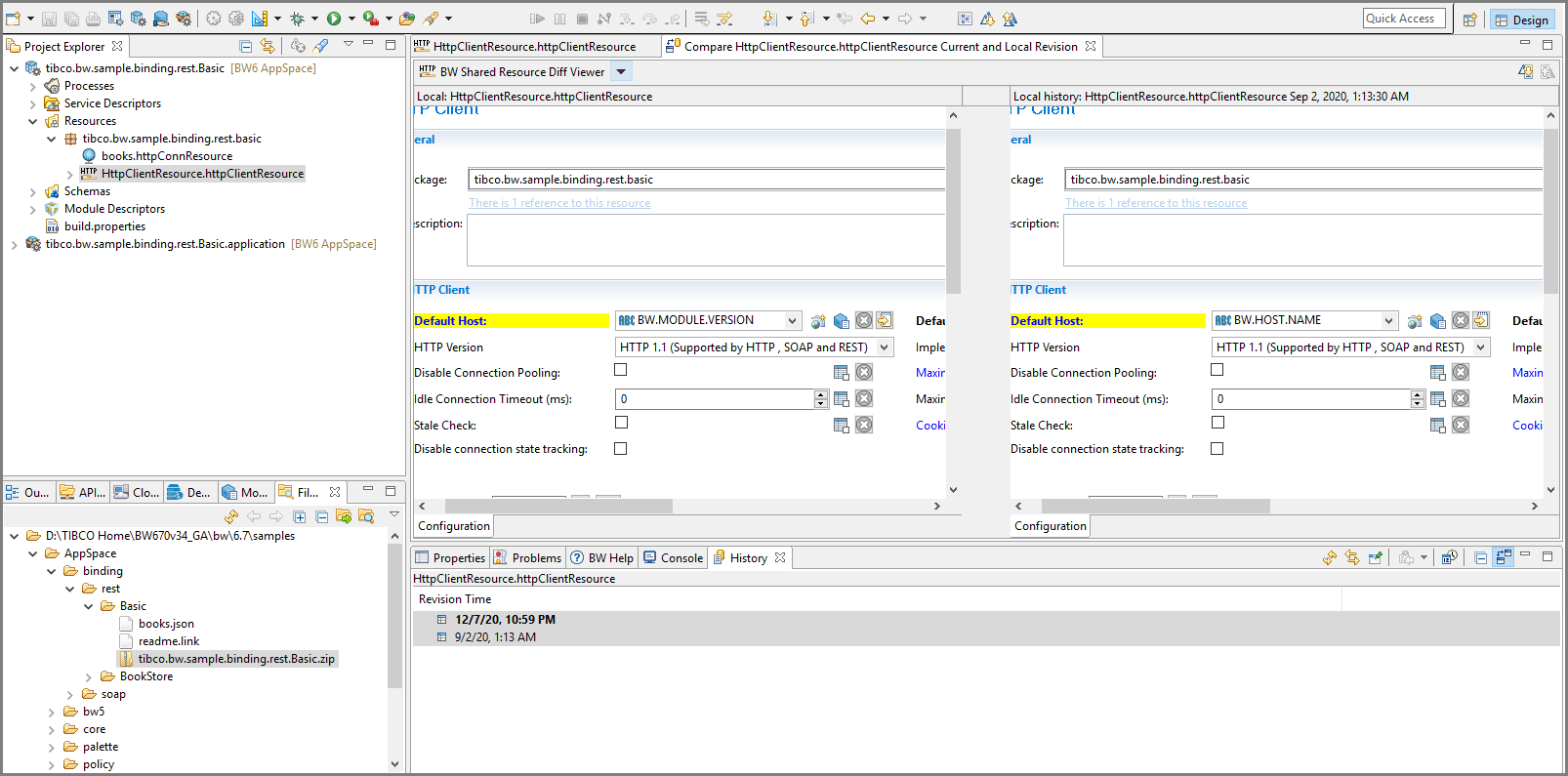This screenshot has width=1568, height=776.
Task: Click the Open Perspective icon
Action: point(1469,20)
